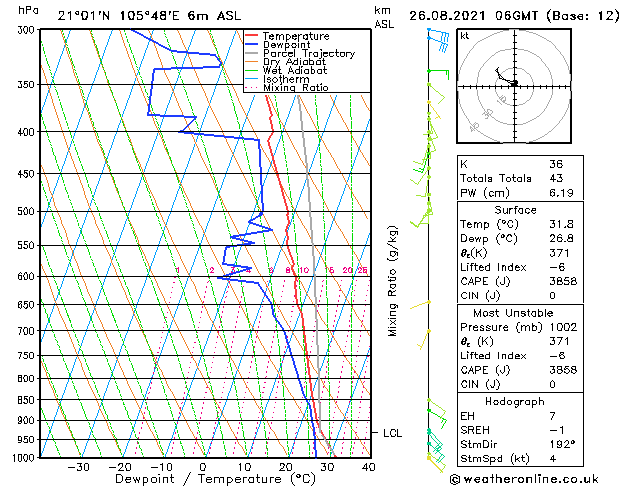Click the 40 temperature axis tick
This screenshot has width=629, height=486.
[368, 467]
